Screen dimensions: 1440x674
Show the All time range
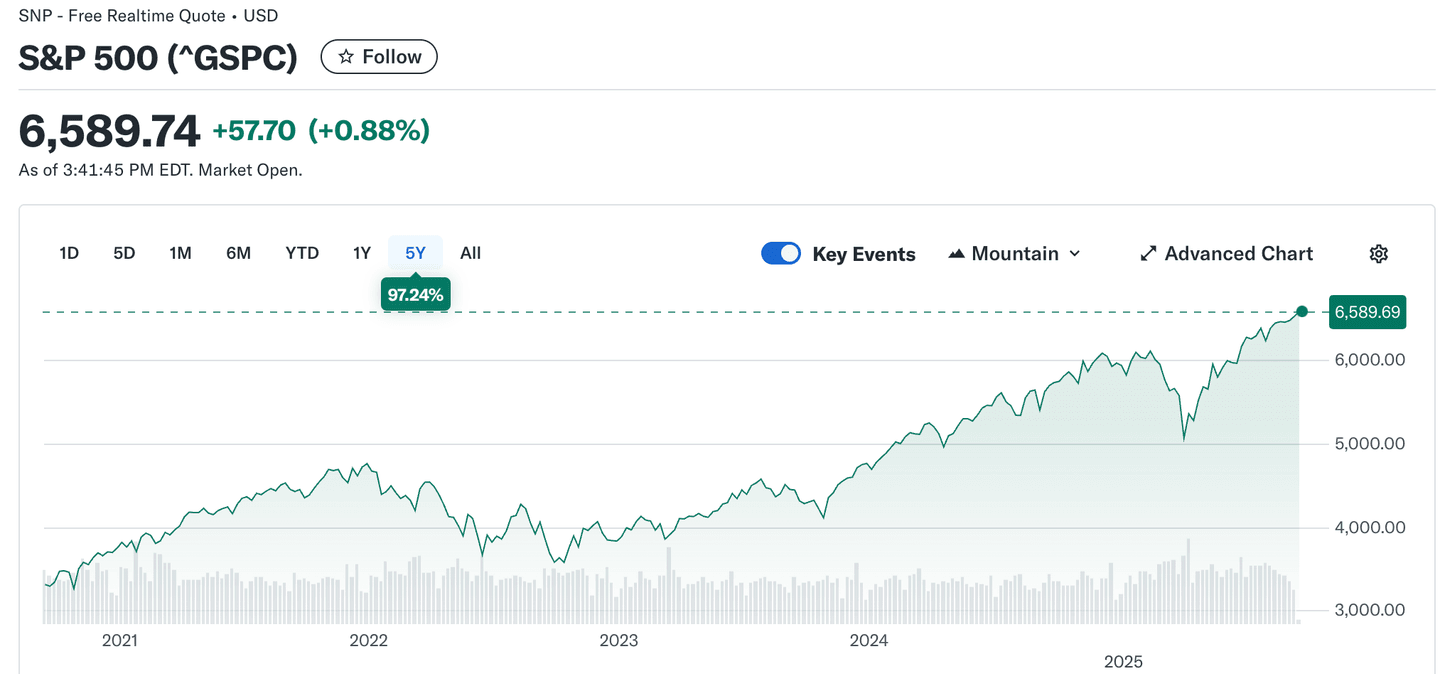(470, 253)
